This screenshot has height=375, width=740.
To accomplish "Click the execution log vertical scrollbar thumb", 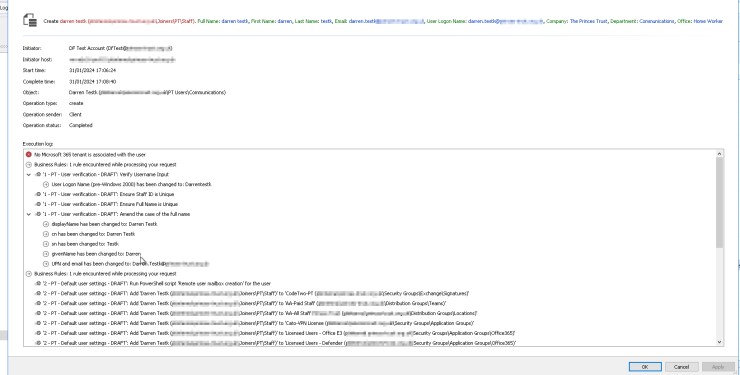I will coord(719,202).
